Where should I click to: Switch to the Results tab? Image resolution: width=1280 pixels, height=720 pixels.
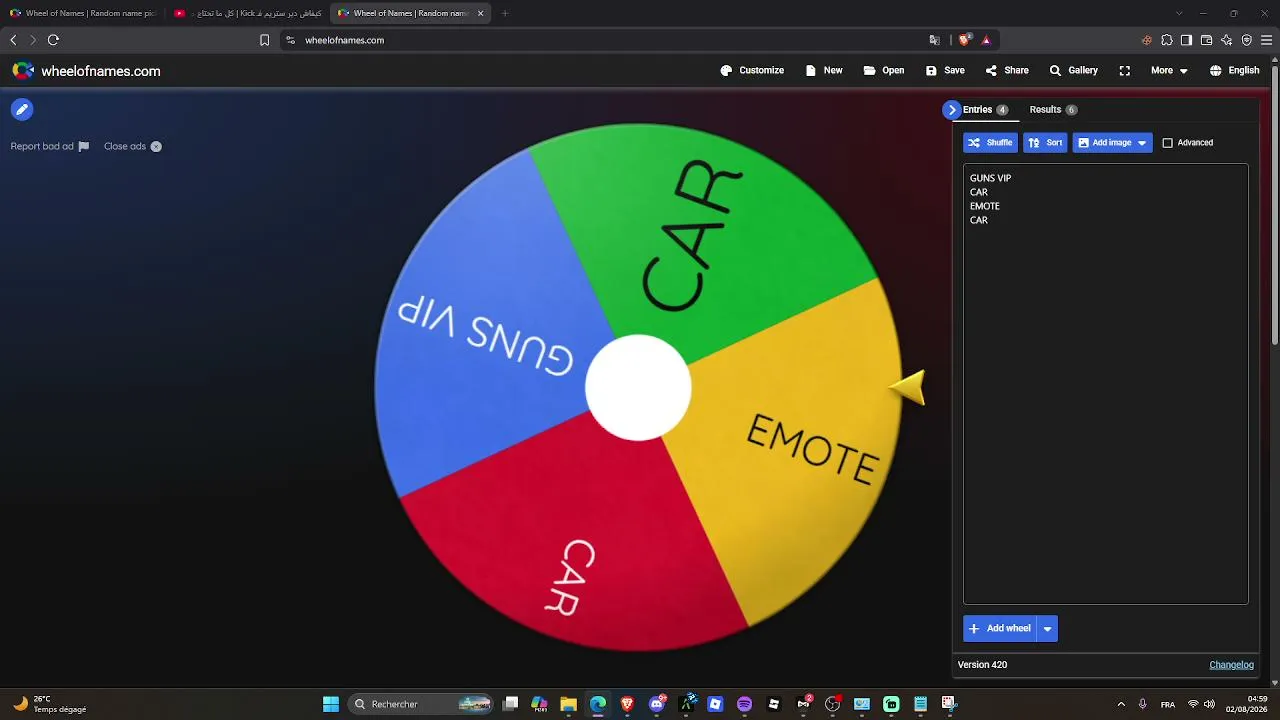[1053, 110]
